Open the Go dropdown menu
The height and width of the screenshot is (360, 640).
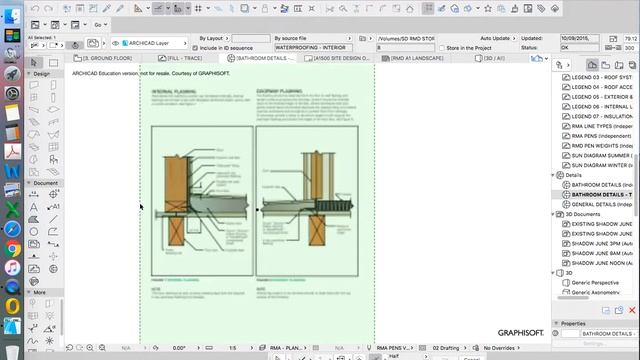(100, 25)
